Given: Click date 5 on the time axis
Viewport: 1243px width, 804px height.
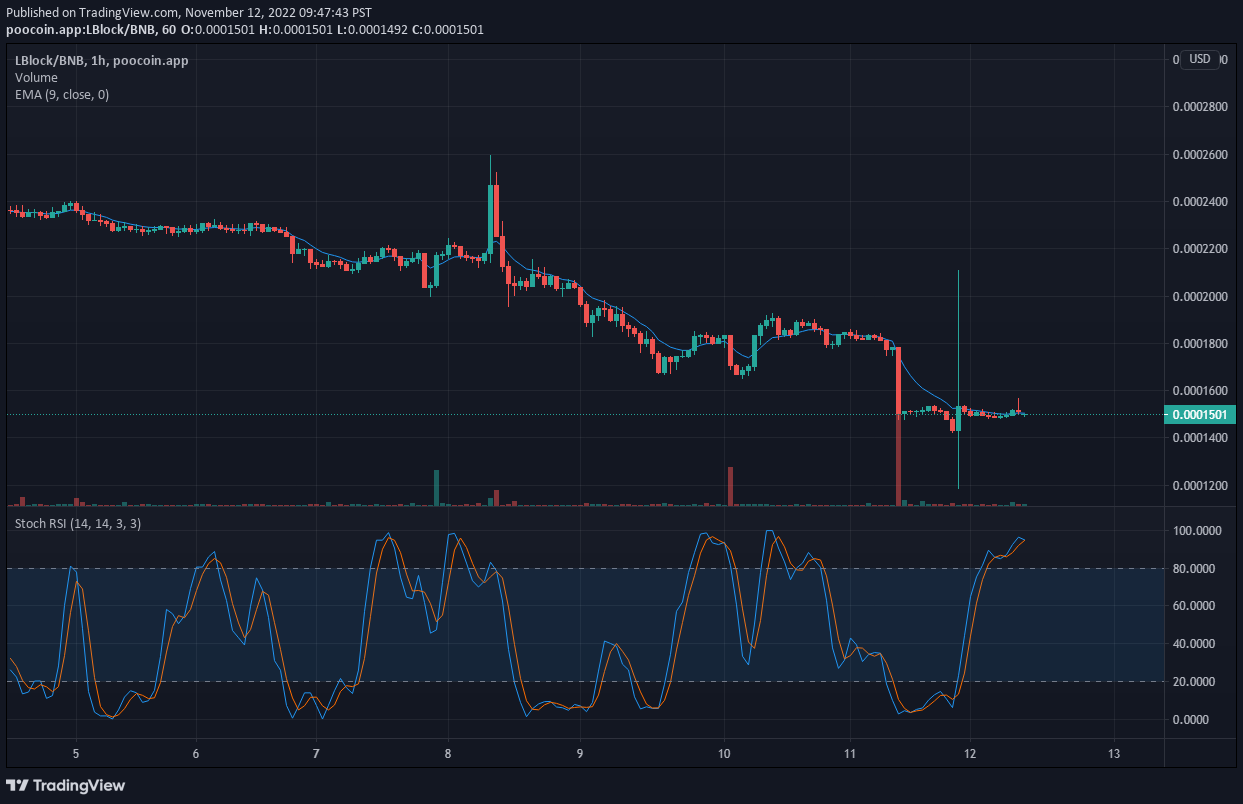Looking at the screenshot, I should [x=76, y=753].
